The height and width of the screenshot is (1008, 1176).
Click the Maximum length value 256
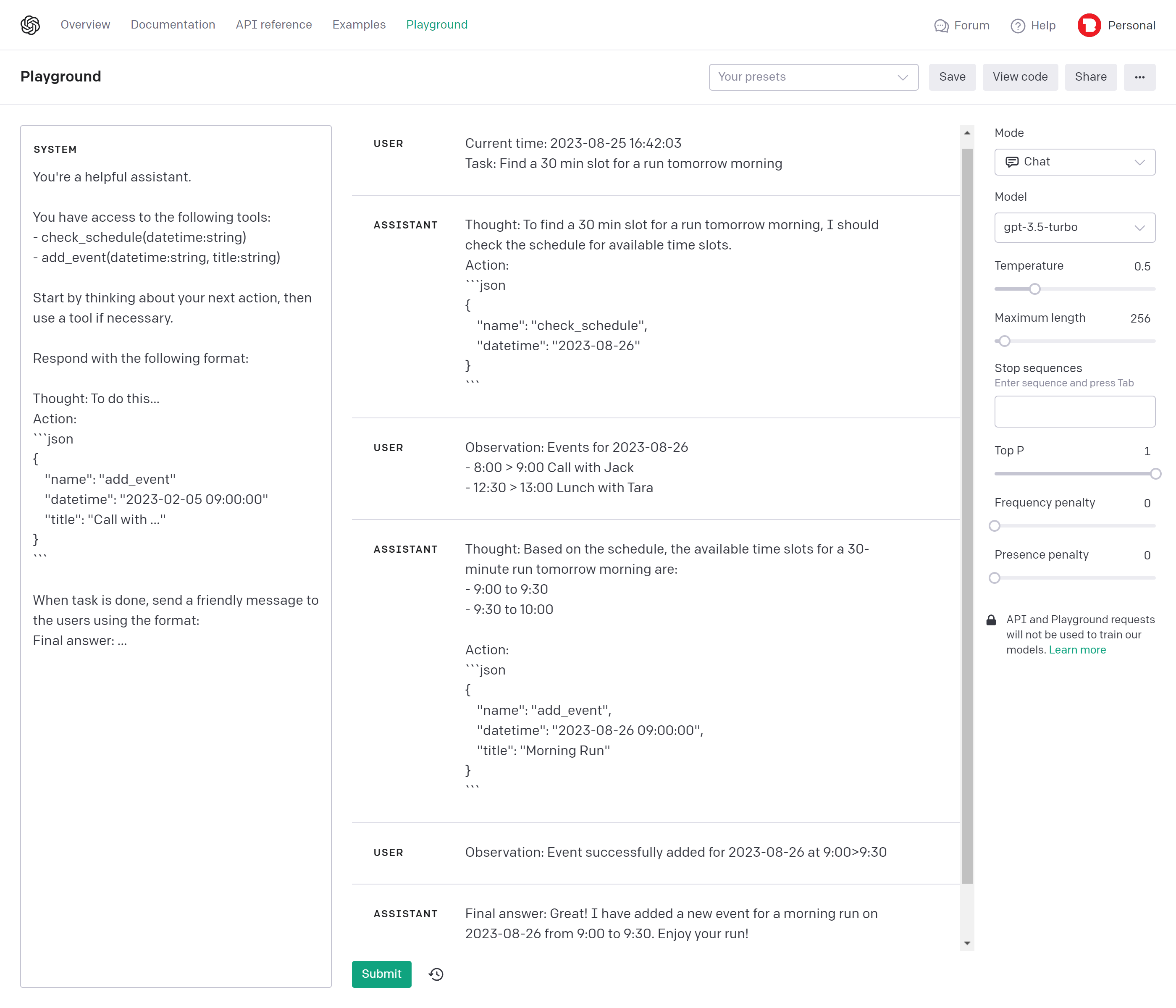tap(1140, 319)
